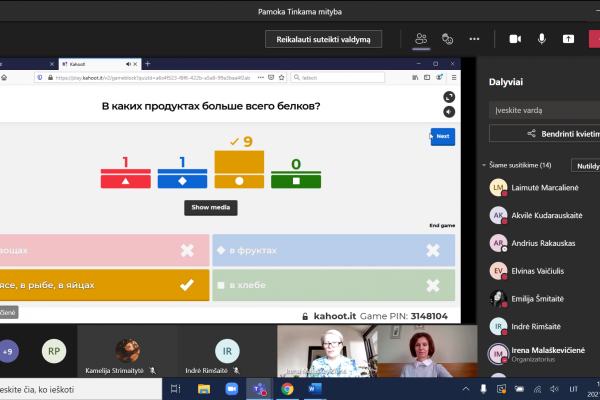
Task: Mute audio on the Kahoot tab
Action: [128, 64]
